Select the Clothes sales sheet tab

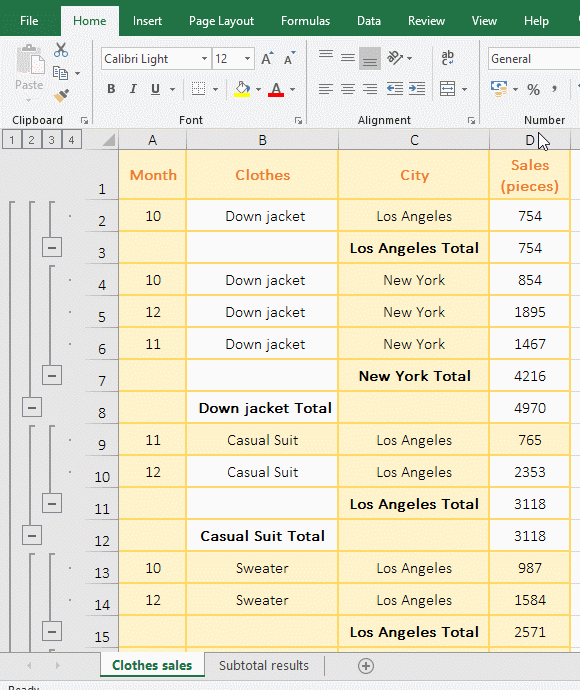(x=152, y=665)
